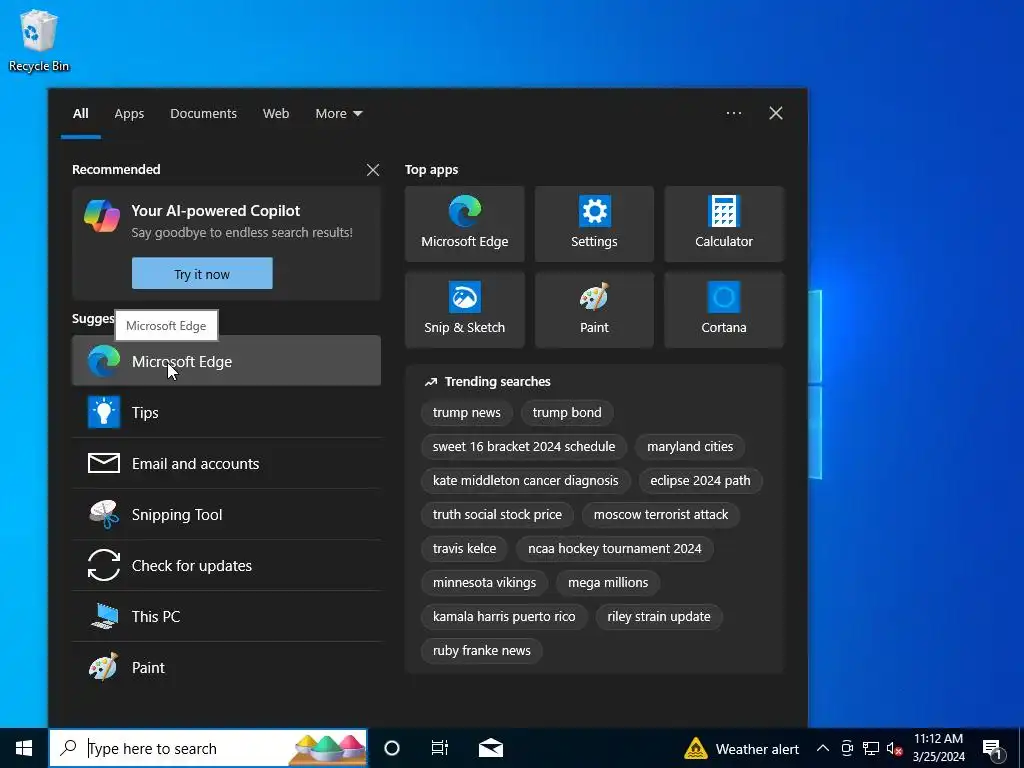
Task: Click the muted volume tray icon
Action: (894, 748)
